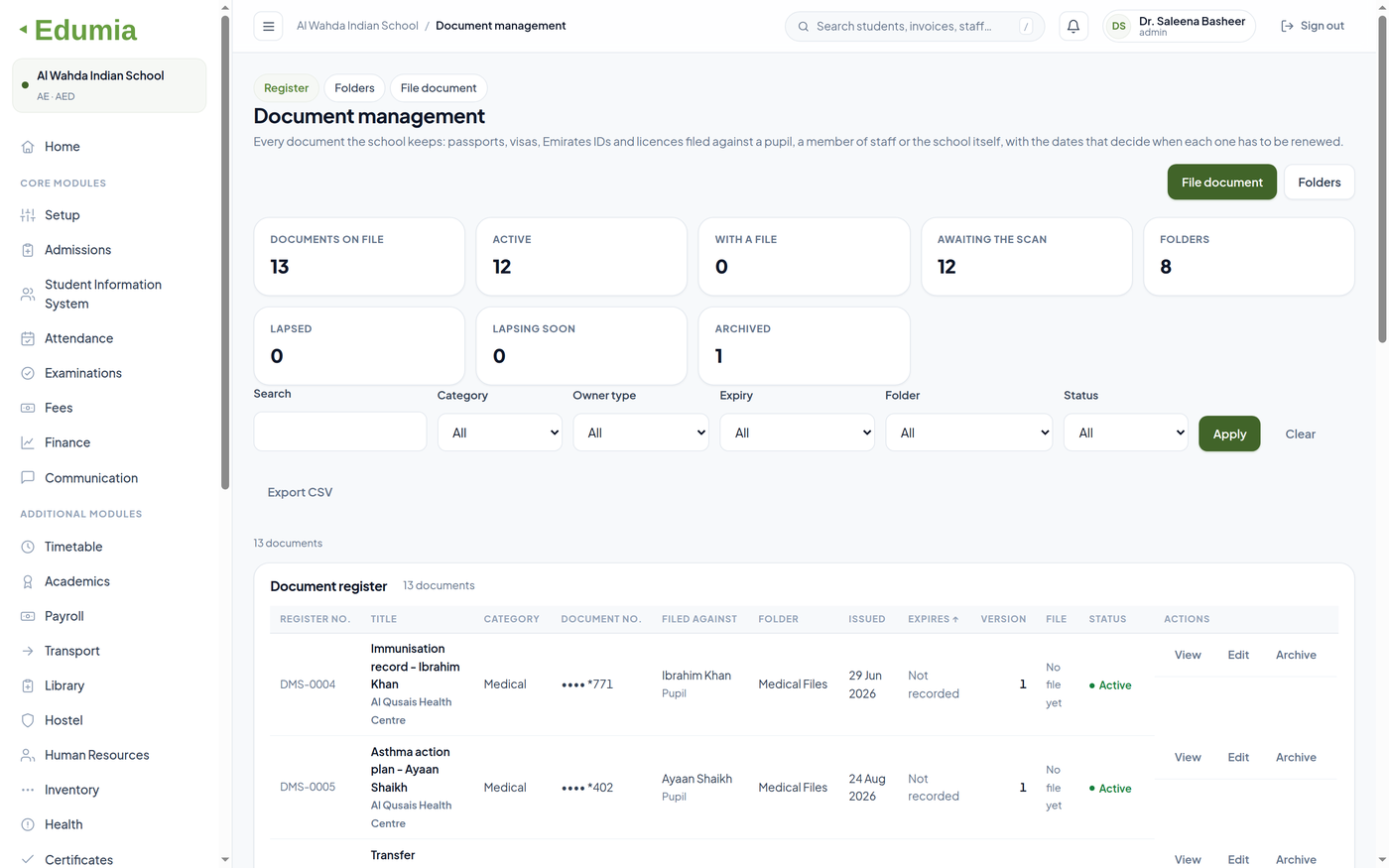Click the Examinations check-circle icon
The image size is (1389, 868).
point(28,373)
